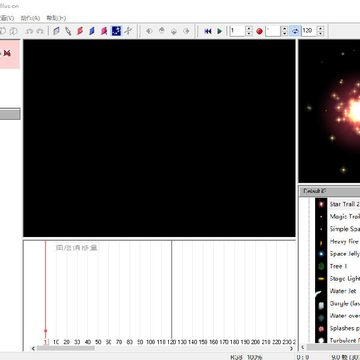Select the Turbulent emitter entry
Image resolution: width=360 pixels, height=360 pixels.
click(x=345, y=340)
